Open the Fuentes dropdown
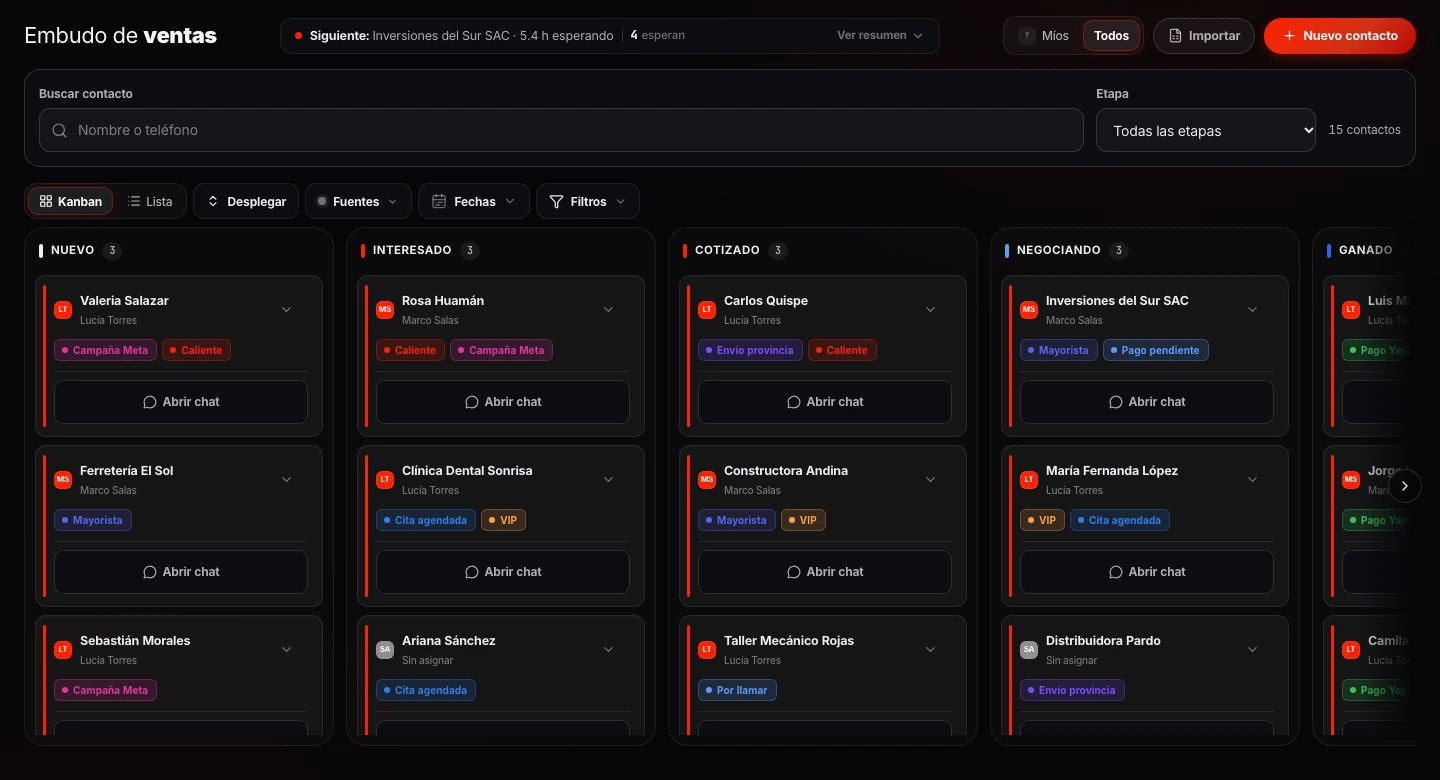 (x=358, y=201)
